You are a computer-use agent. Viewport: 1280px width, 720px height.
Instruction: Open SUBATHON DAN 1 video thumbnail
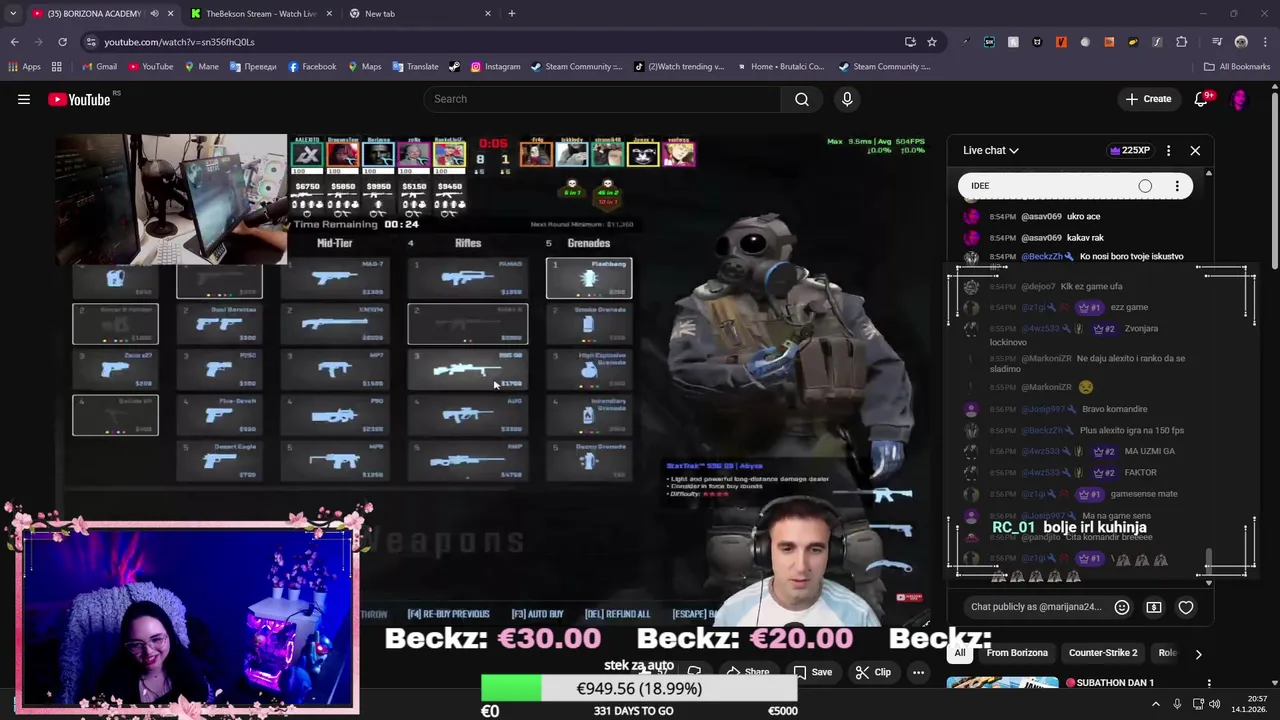tap(1002, 684)
